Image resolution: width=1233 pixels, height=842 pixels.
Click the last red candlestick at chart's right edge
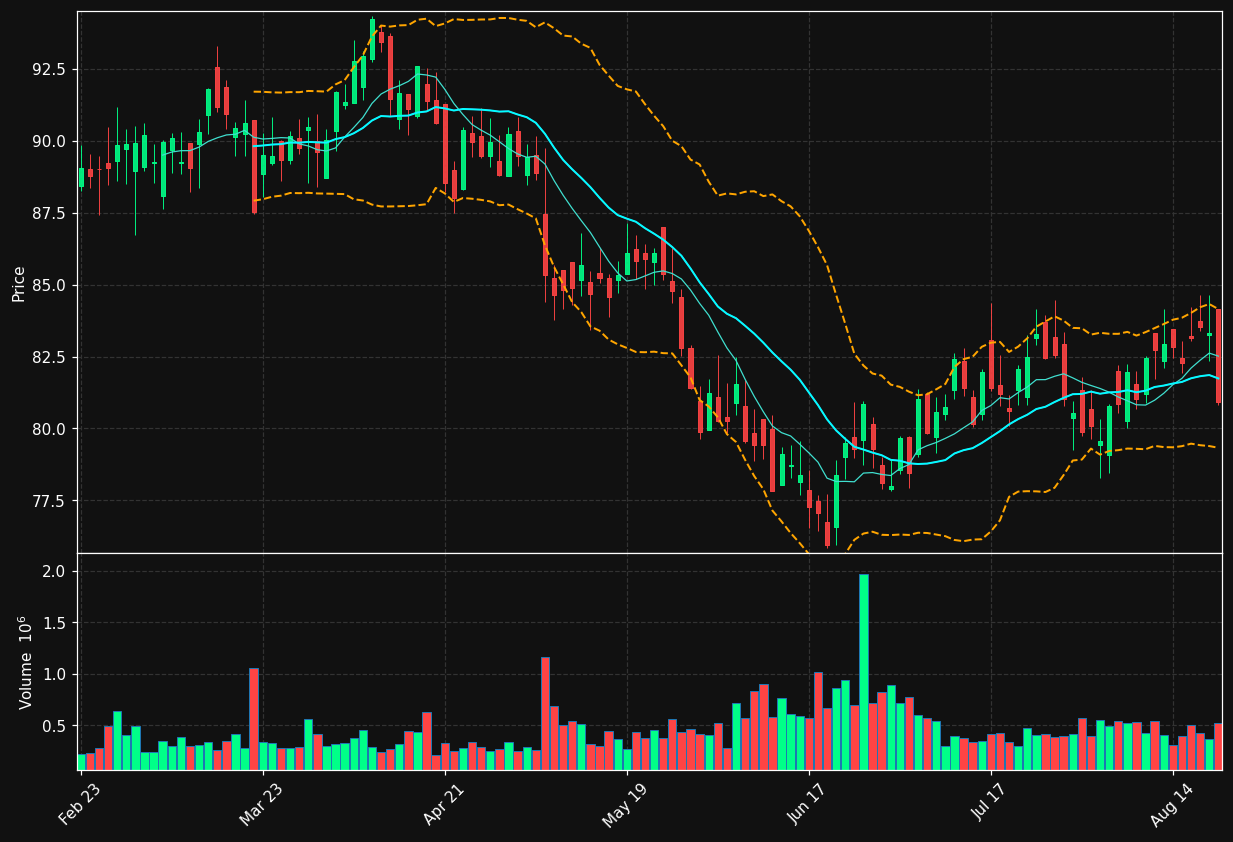1218,356
